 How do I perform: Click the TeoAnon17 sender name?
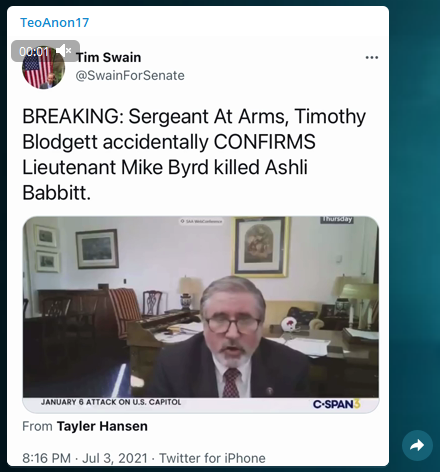(x=55, y=23)
